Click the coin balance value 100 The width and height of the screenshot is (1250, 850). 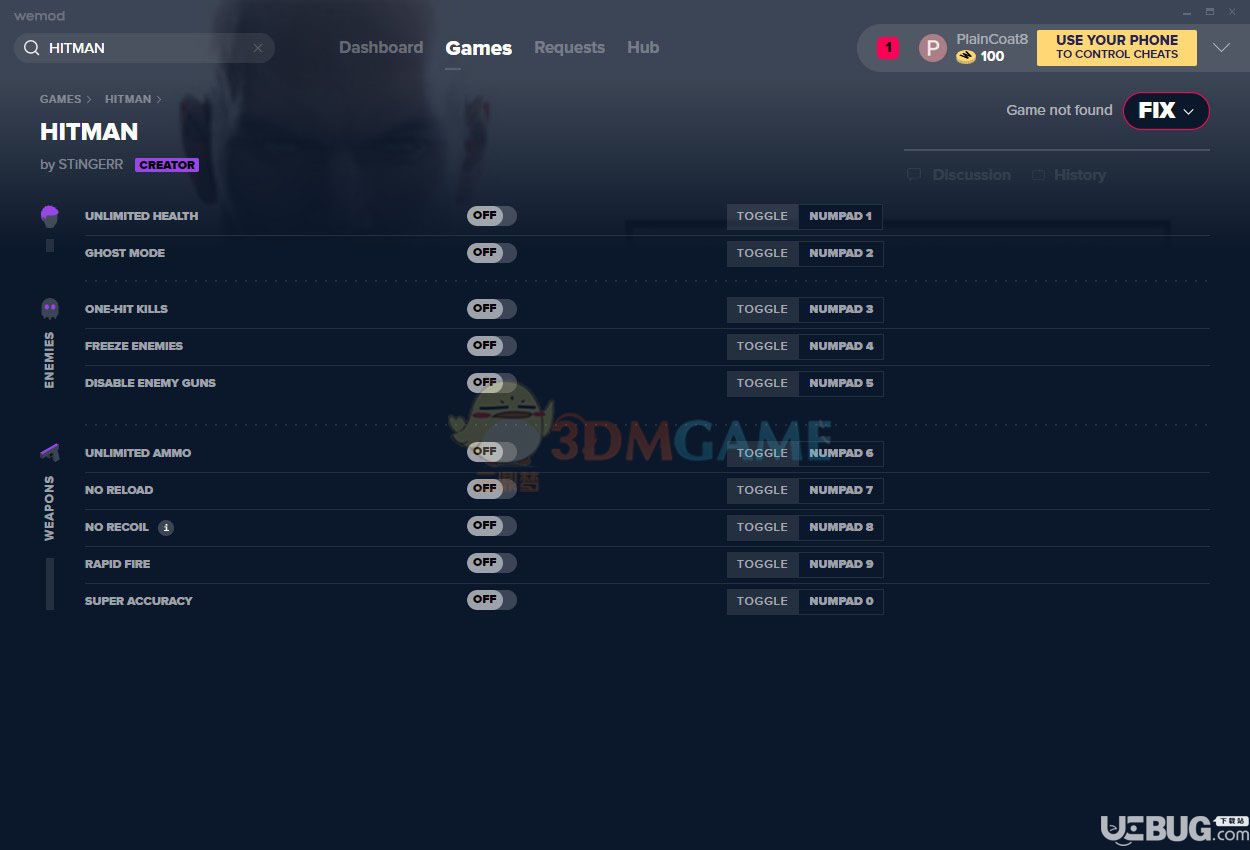click(992, 57)
